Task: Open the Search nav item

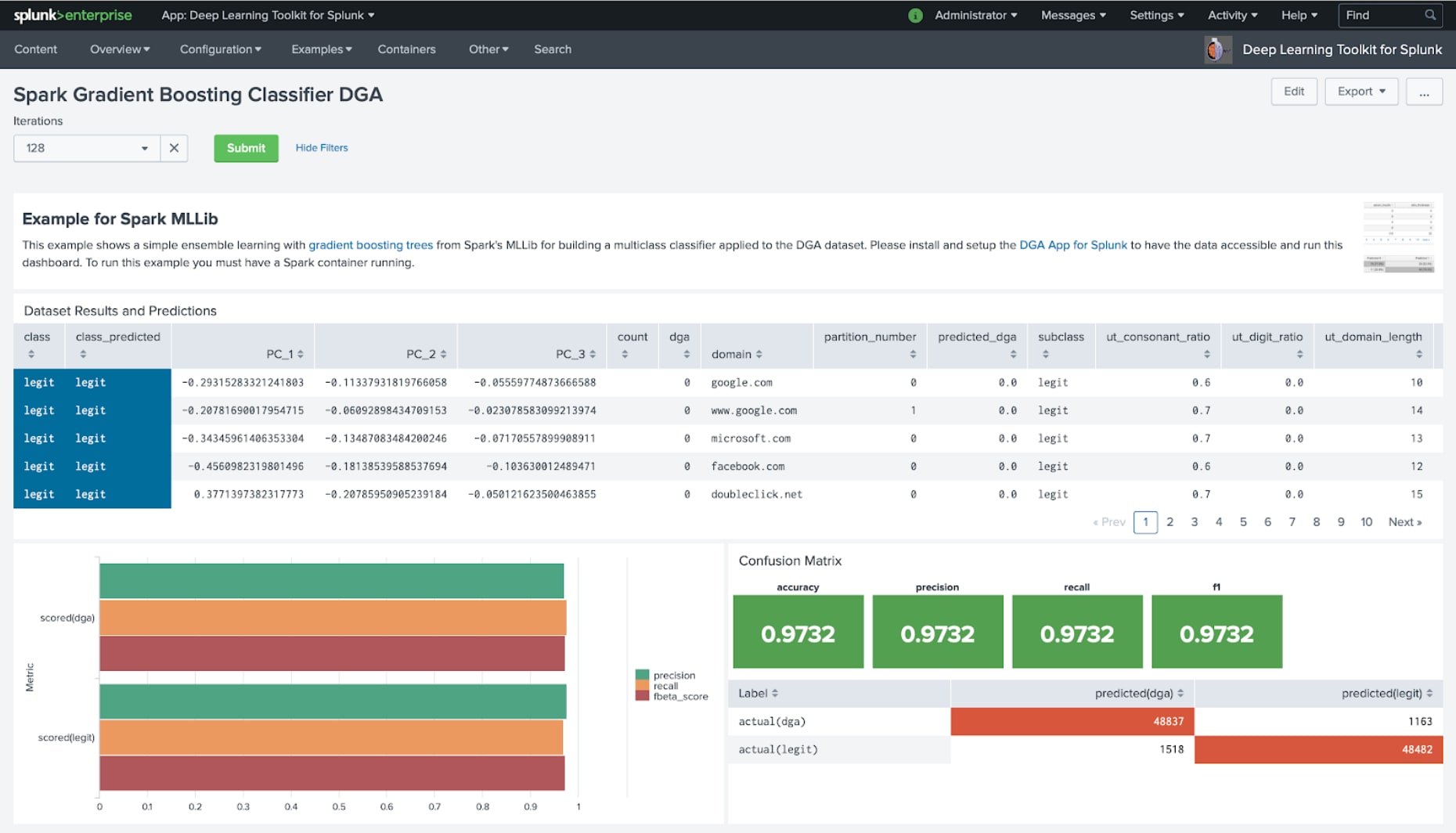Action: [553, 49]
